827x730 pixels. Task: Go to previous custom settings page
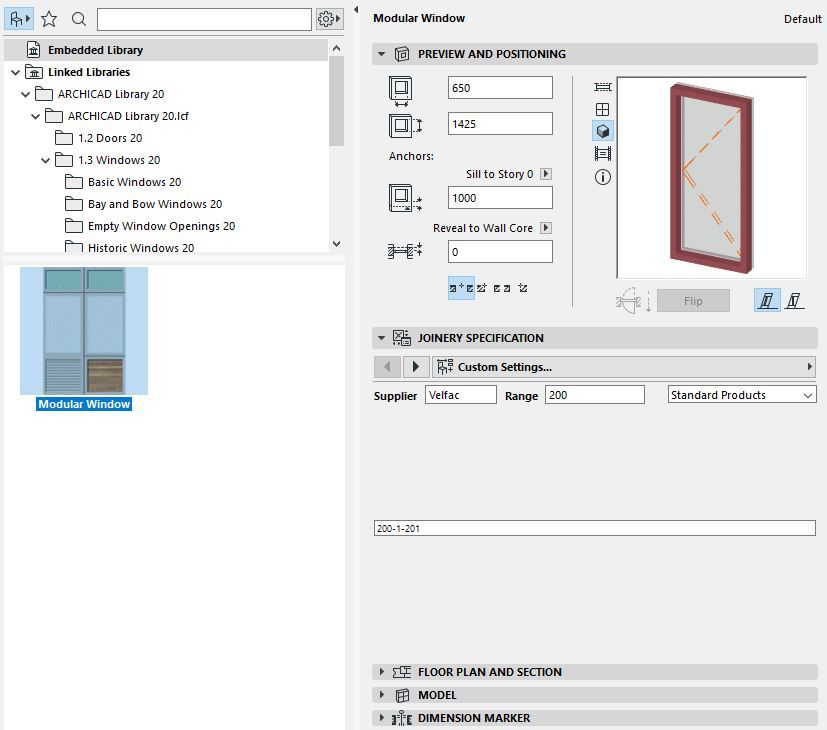point(388,367)
